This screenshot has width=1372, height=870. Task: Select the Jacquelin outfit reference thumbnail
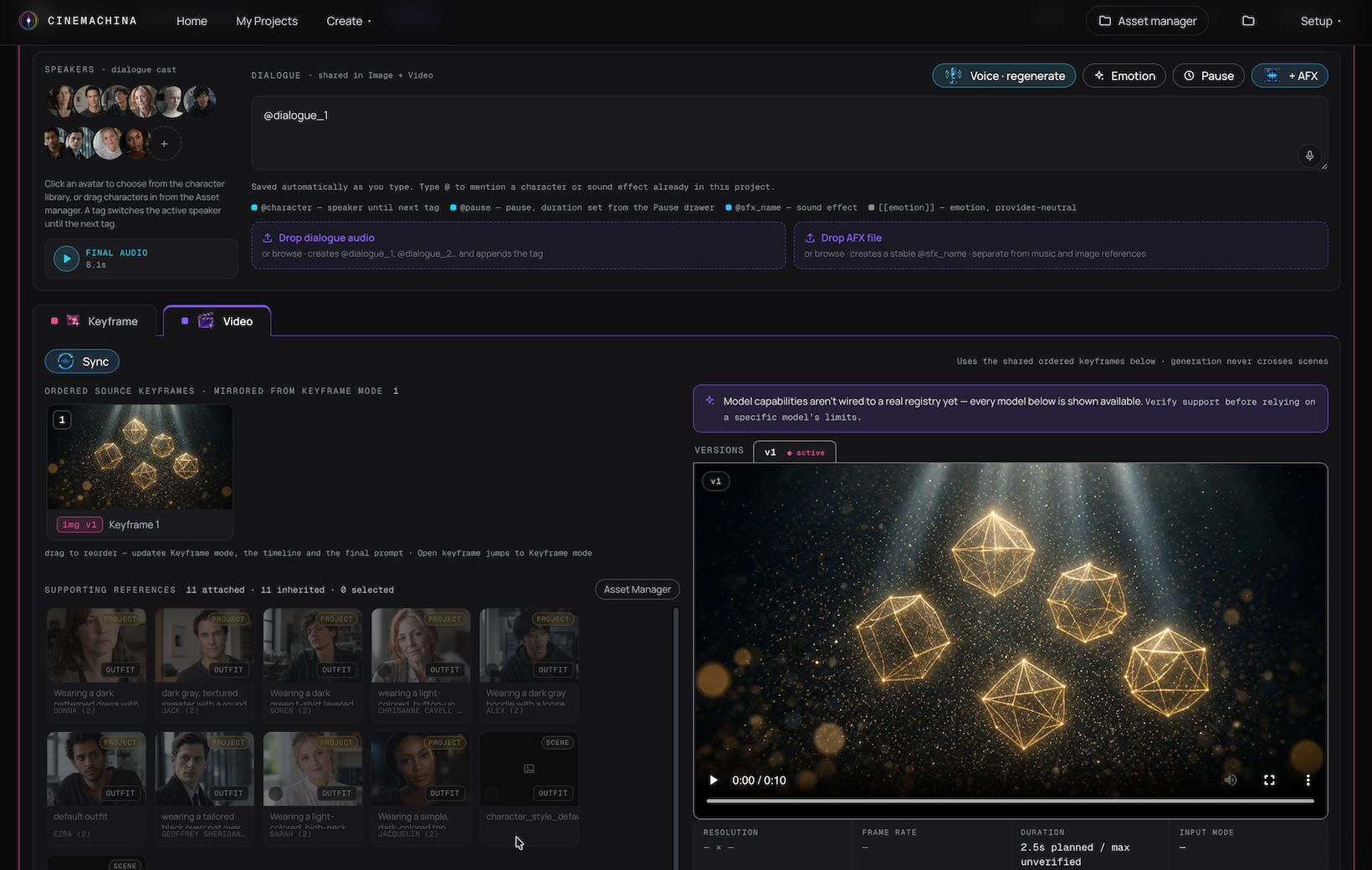point(420,768)
